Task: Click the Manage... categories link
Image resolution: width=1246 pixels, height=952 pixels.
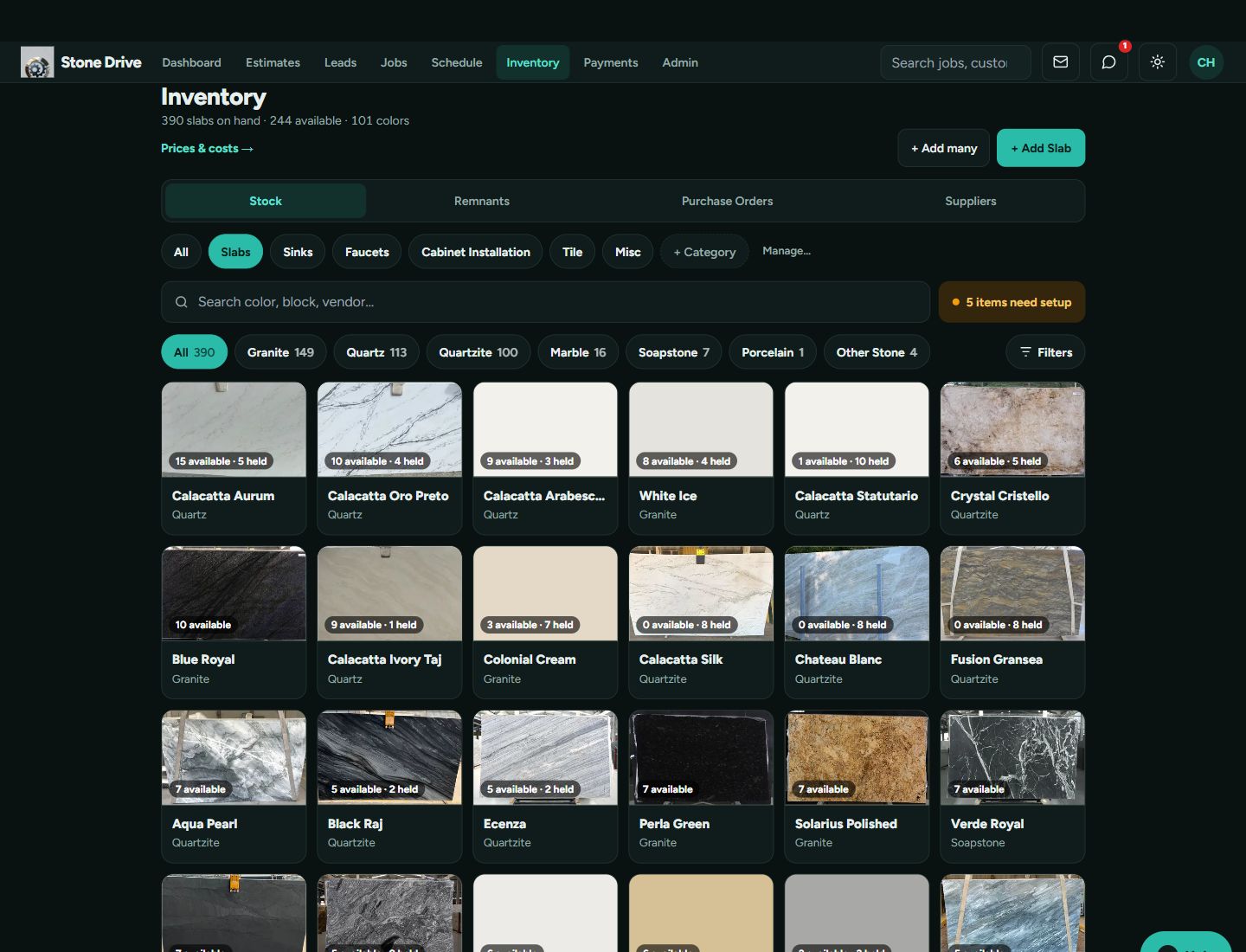Action: click(787, 251)
